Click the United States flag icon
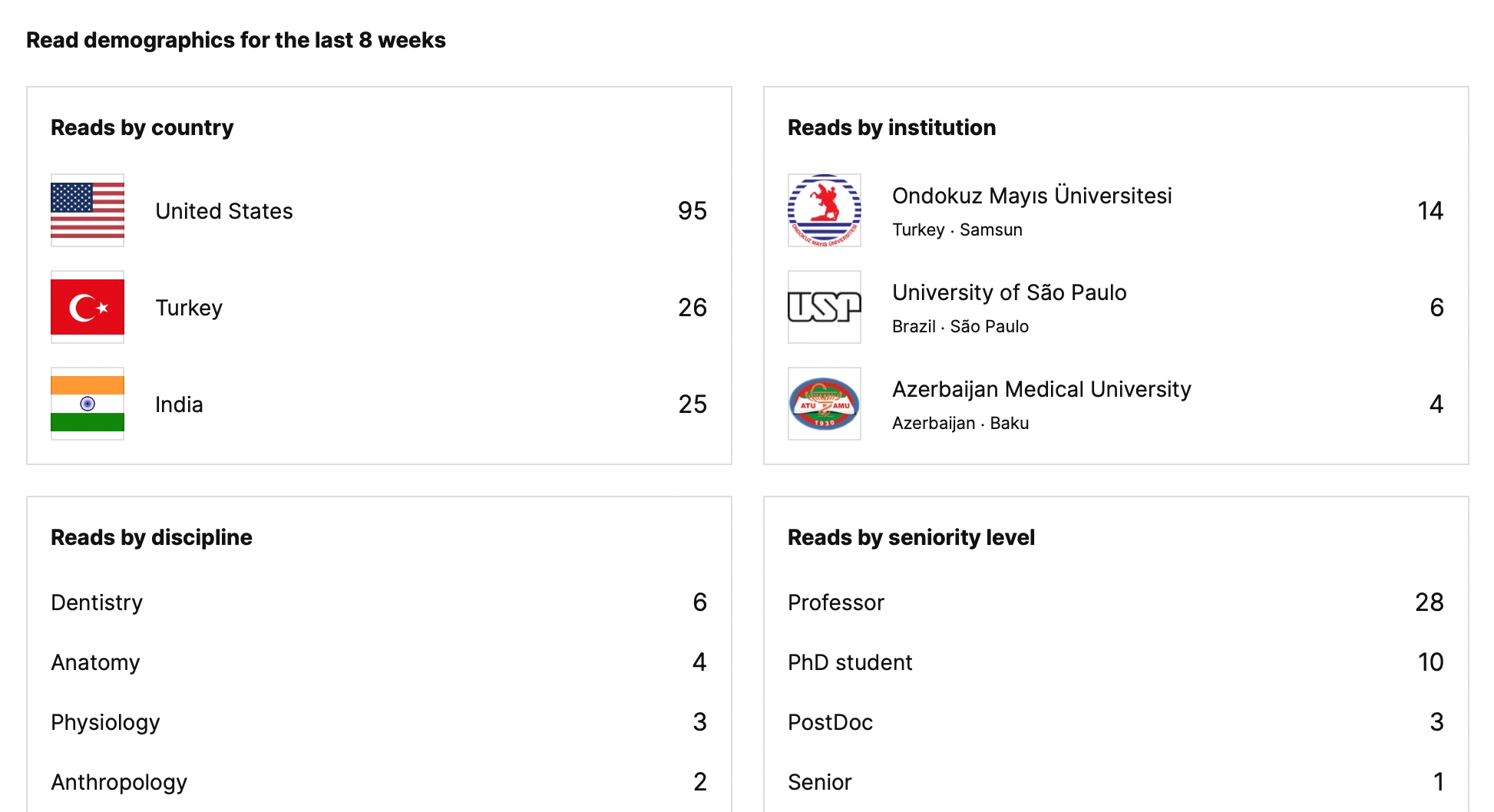This screenshot has width=1494, height=812. point(88,210)
